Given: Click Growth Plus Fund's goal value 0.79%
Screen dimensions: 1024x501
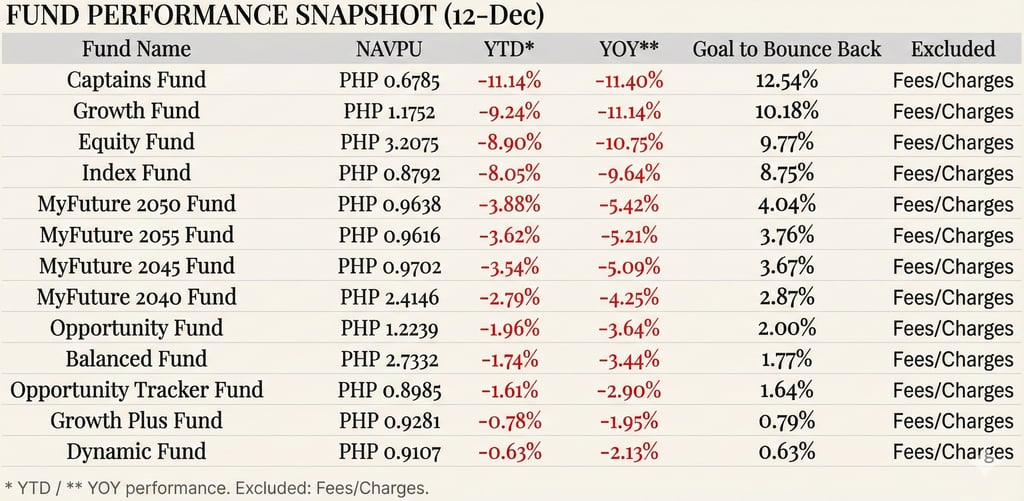Looking at the screenshot, I should 787,421.
